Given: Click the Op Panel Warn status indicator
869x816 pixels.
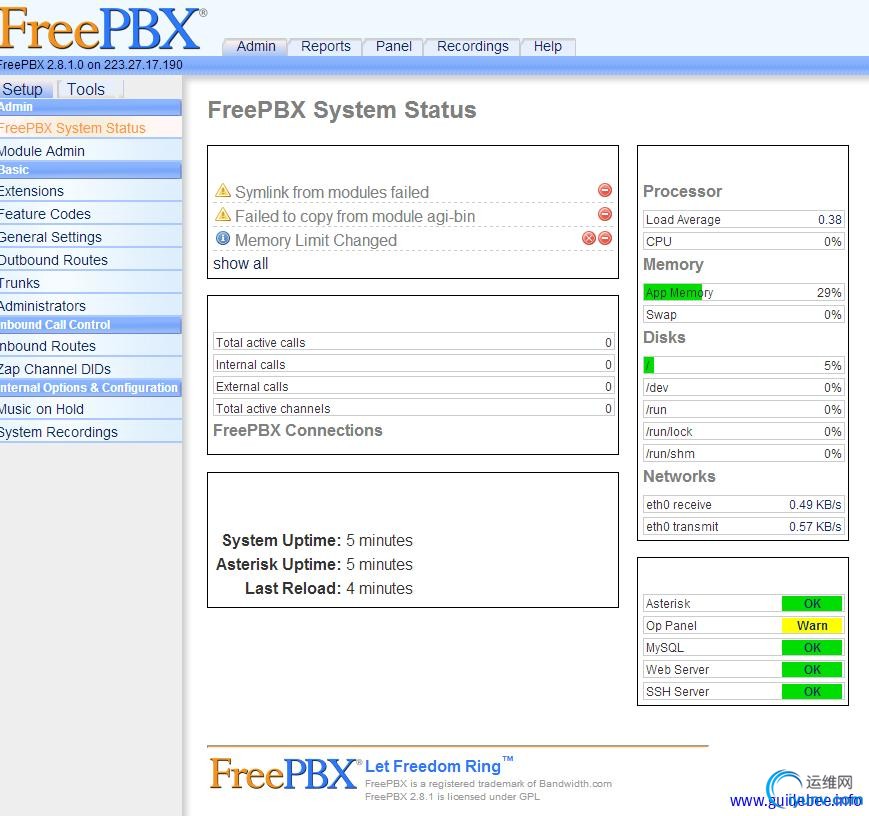Looking at the screenshot, I should (812, 626).
